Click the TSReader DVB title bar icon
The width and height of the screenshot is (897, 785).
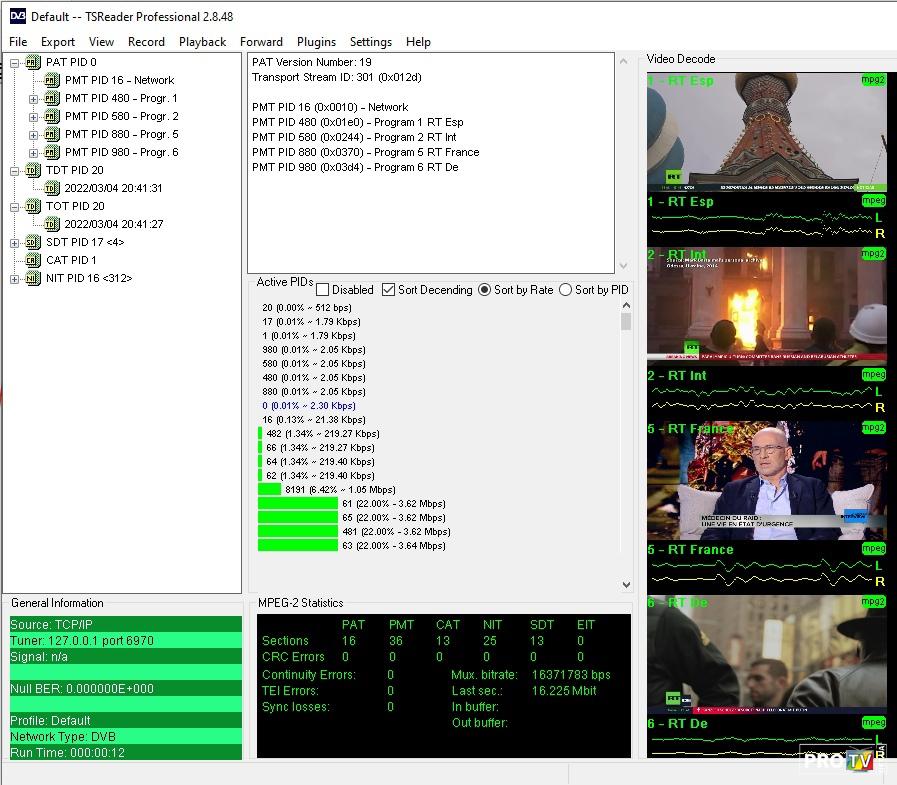click(17, 16)
